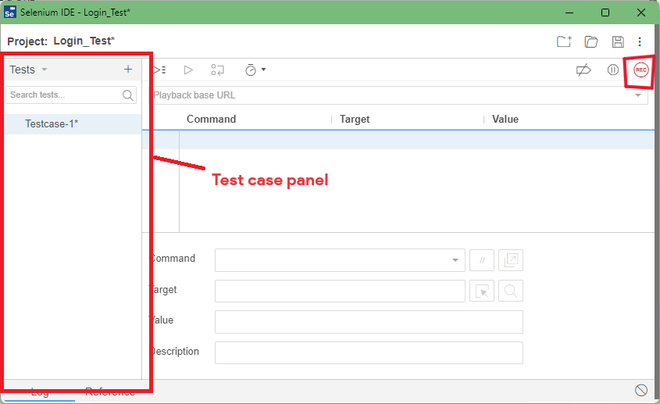The image size is (660, 404).
Task: Switch to the Reference tab
Action: click(x=110, y=393)
